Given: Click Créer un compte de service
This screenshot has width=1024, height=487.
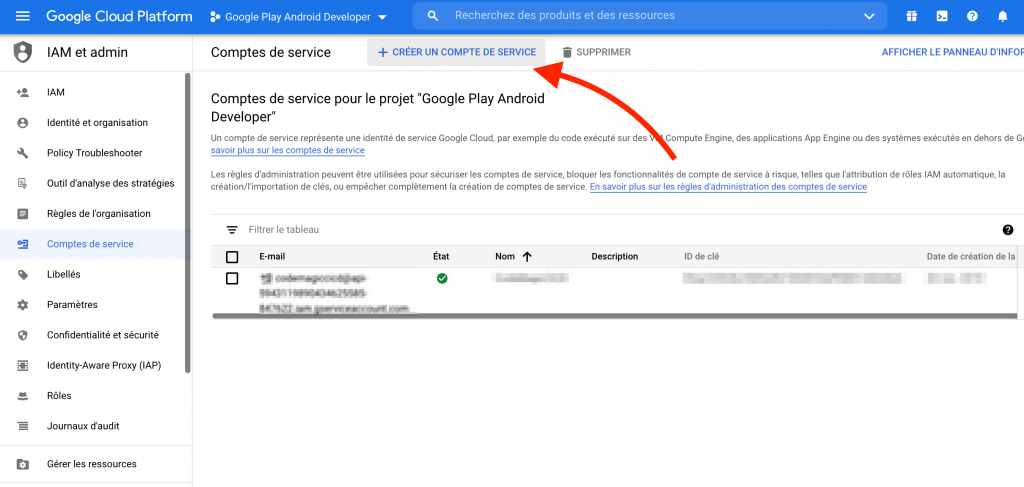Looking at the screenshot, I should (x=457, y=52).
